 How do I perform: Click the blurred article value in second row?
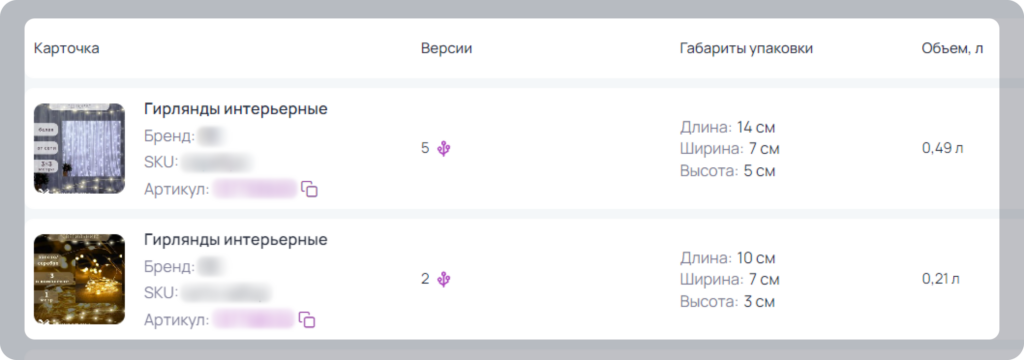[254, 320]
